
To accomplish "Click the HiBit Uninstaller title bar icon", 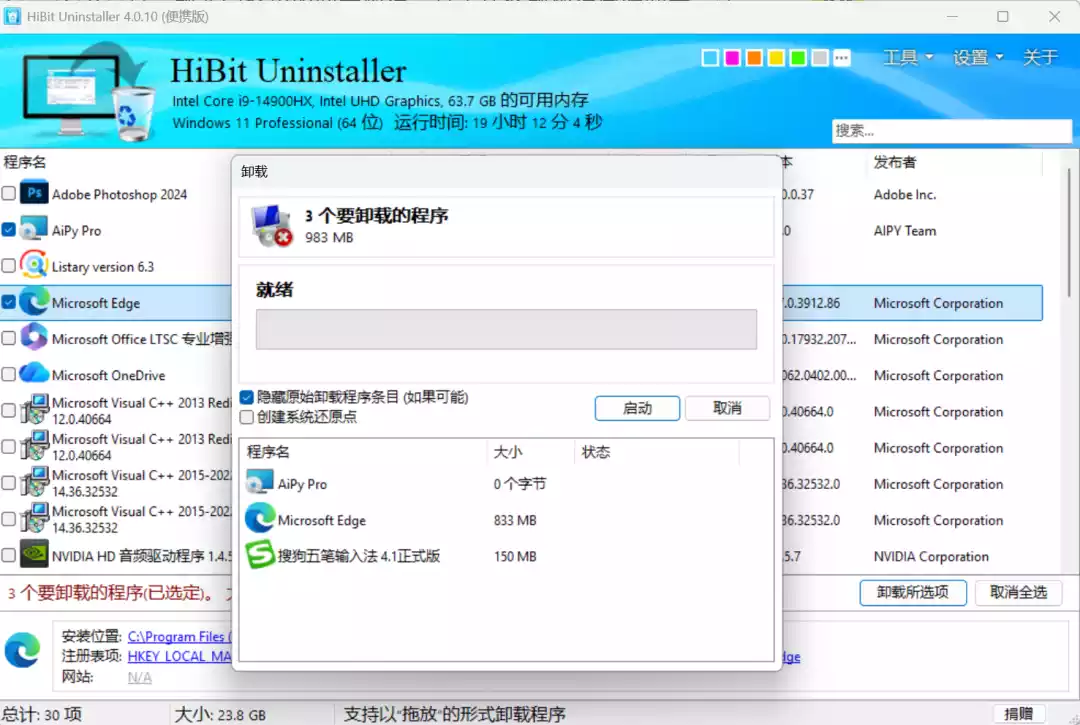I will point(12,16).
